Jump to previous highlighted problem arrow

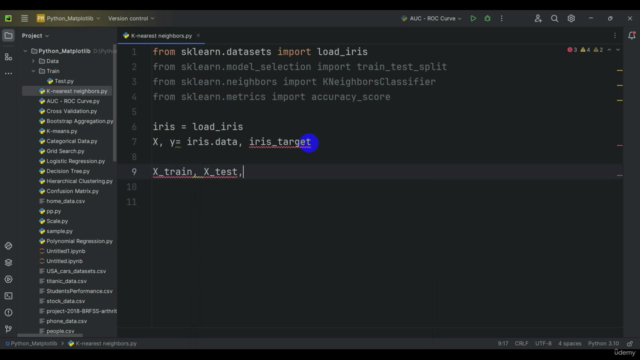(609, 50)
